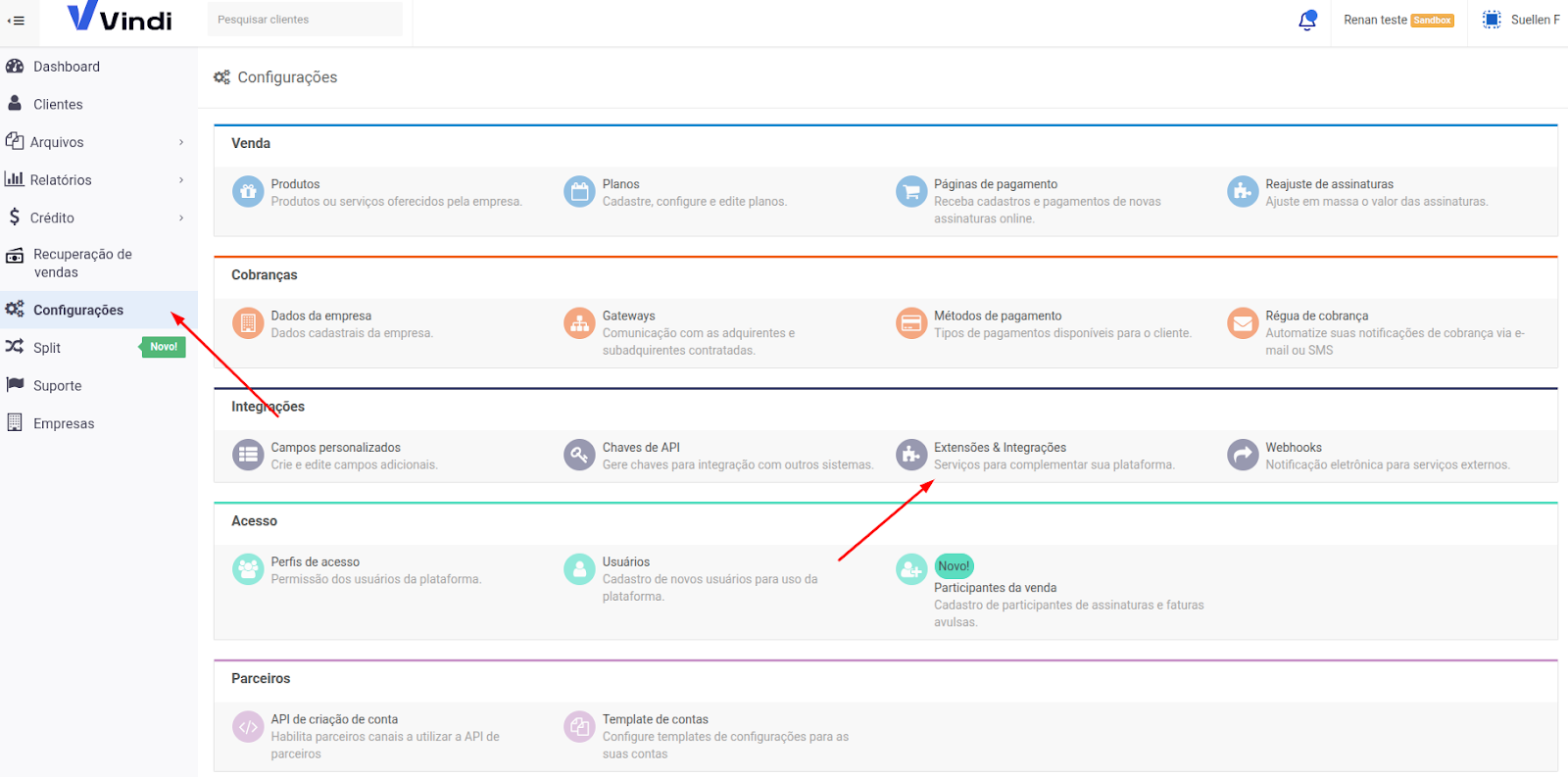Go to Dashboard in the sidebar

(66, 67)
